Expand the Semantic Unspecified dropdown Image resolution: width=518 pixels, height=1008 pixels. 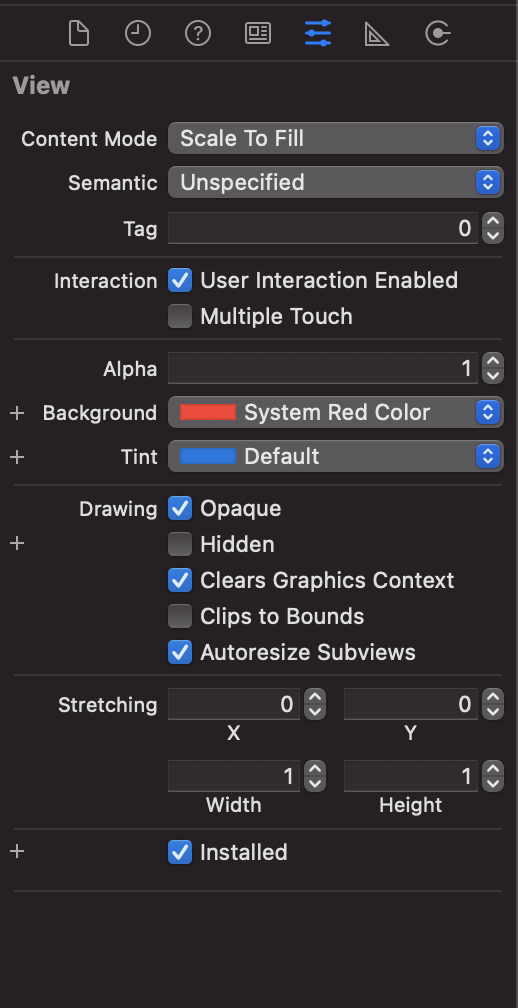(335, 183)
